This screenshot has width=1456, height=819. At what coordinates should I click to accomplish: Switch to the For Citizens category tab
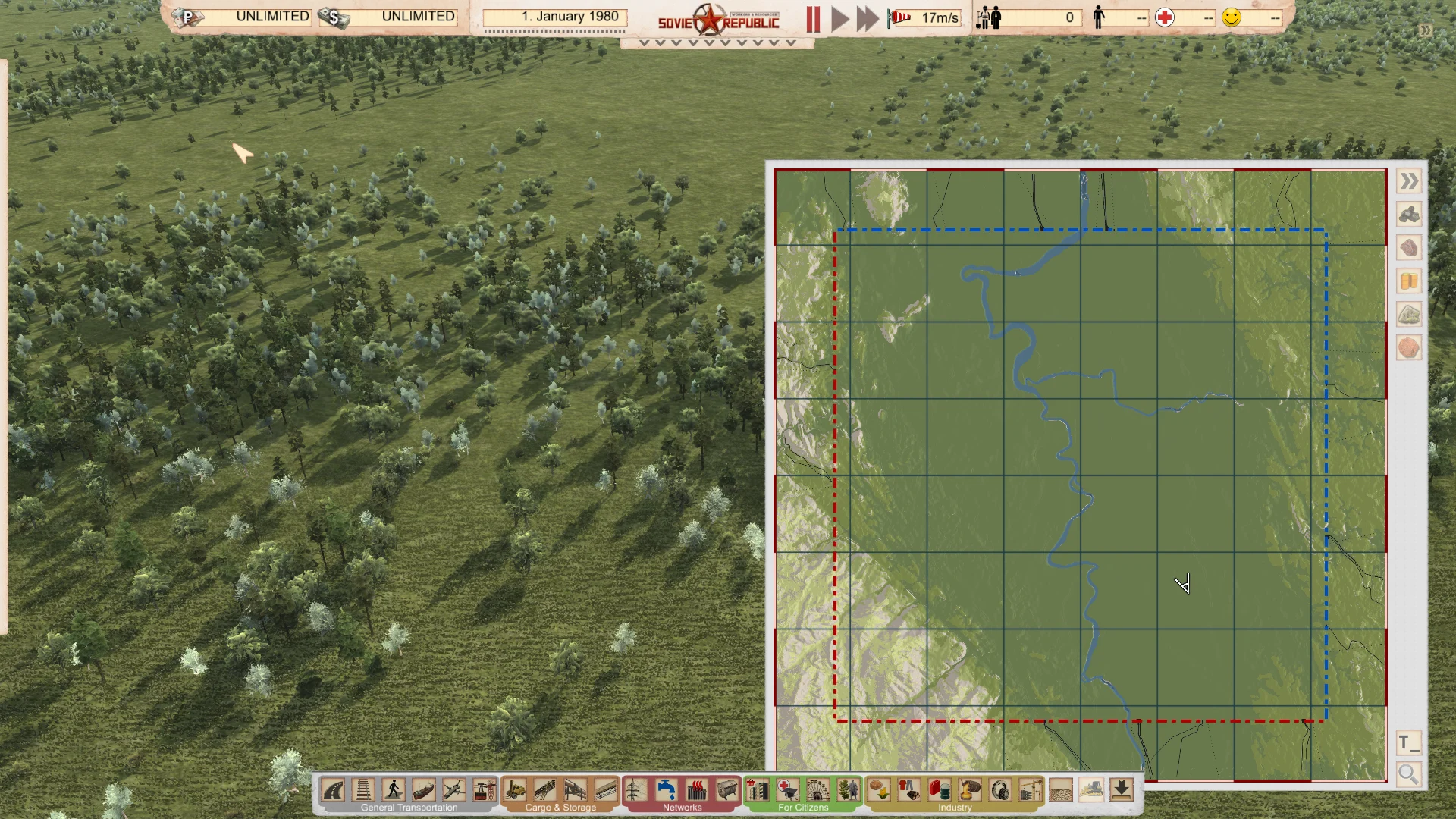pyautogui.click(x=804, y=808)
